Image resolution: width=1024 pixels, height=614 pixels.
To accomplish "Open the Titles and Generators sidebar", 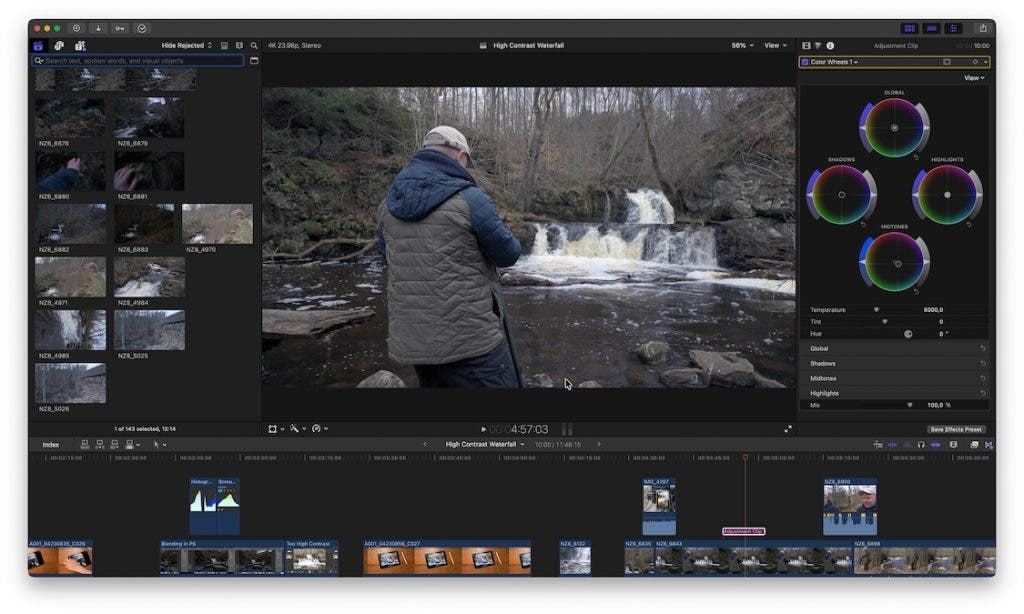I will point(80,46).
